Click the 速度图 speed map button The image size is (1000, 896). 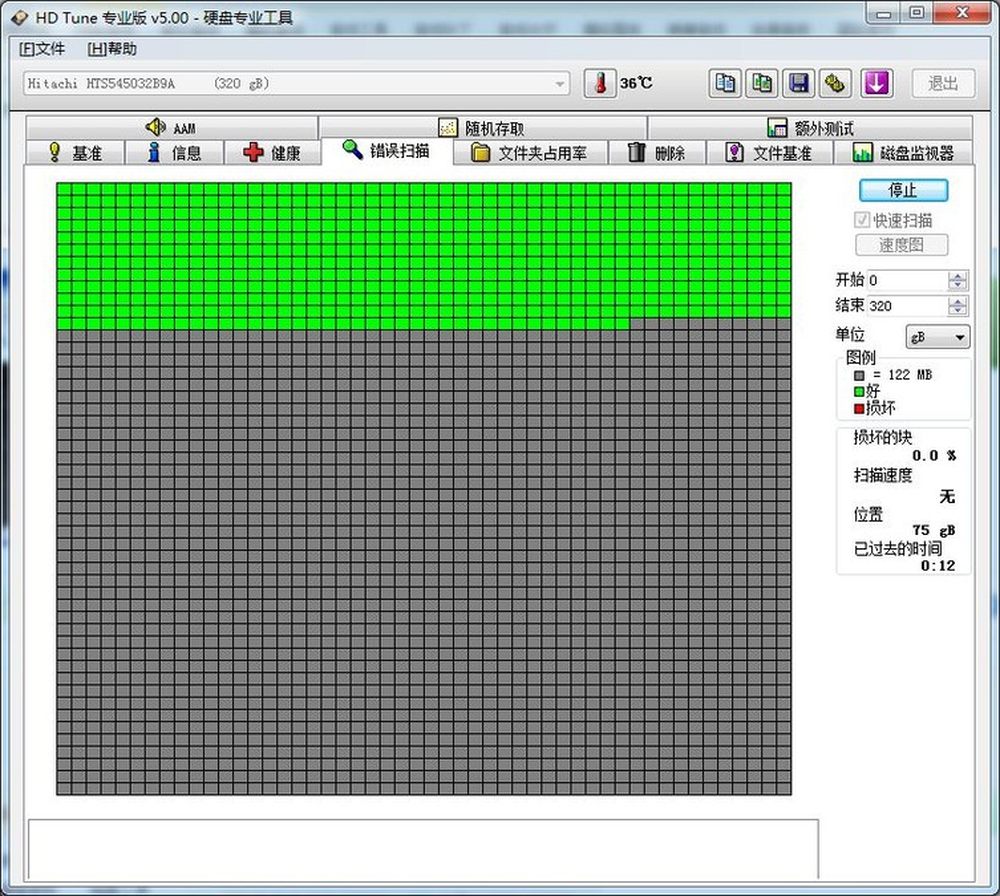pos(901,245)
